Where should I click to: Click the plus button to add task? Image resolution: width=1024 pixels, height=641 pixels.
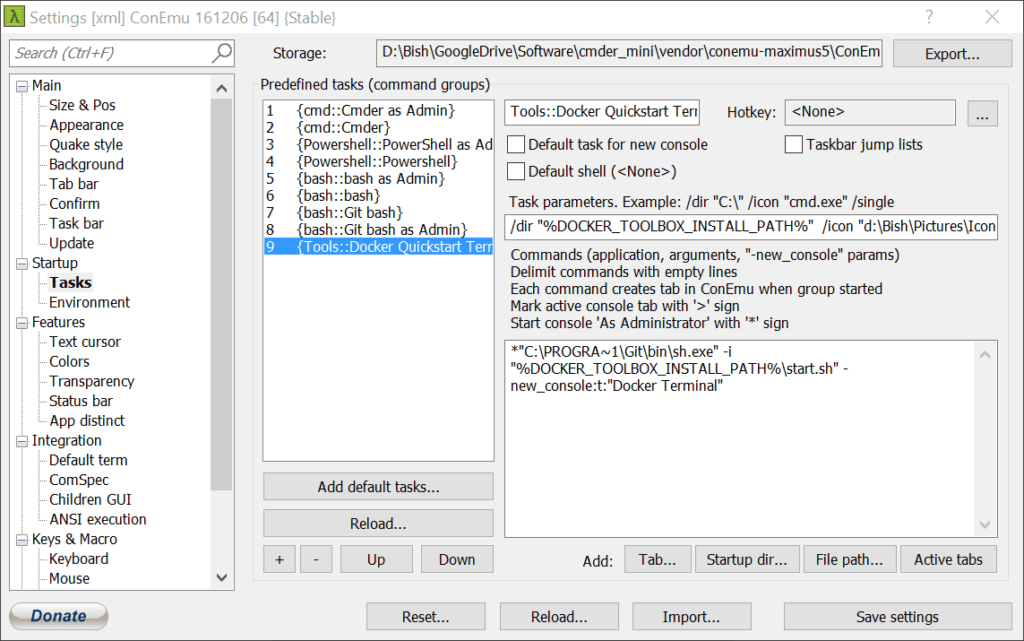click(280, 559)
